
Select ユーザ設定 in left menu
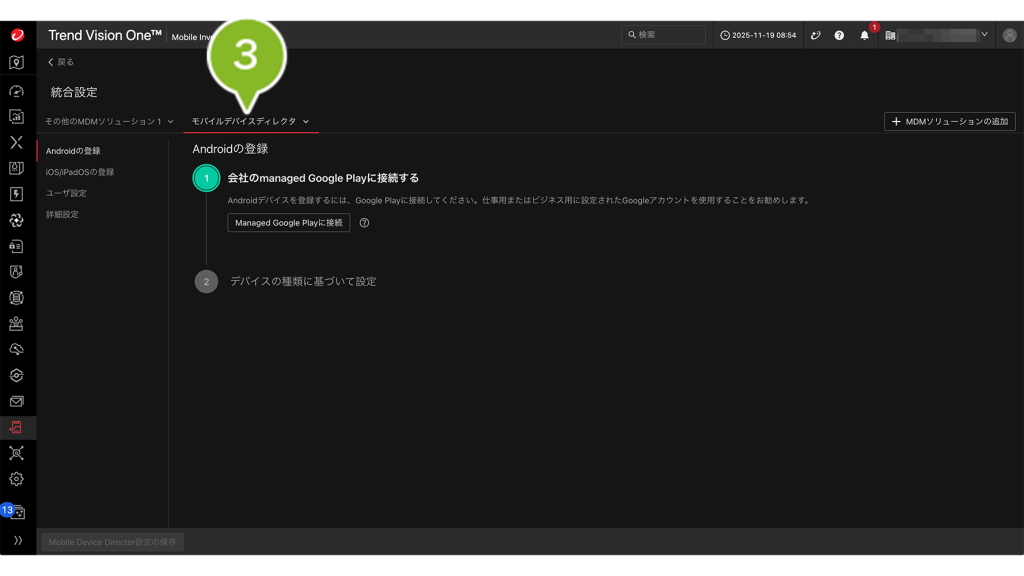tap(66, 193)
